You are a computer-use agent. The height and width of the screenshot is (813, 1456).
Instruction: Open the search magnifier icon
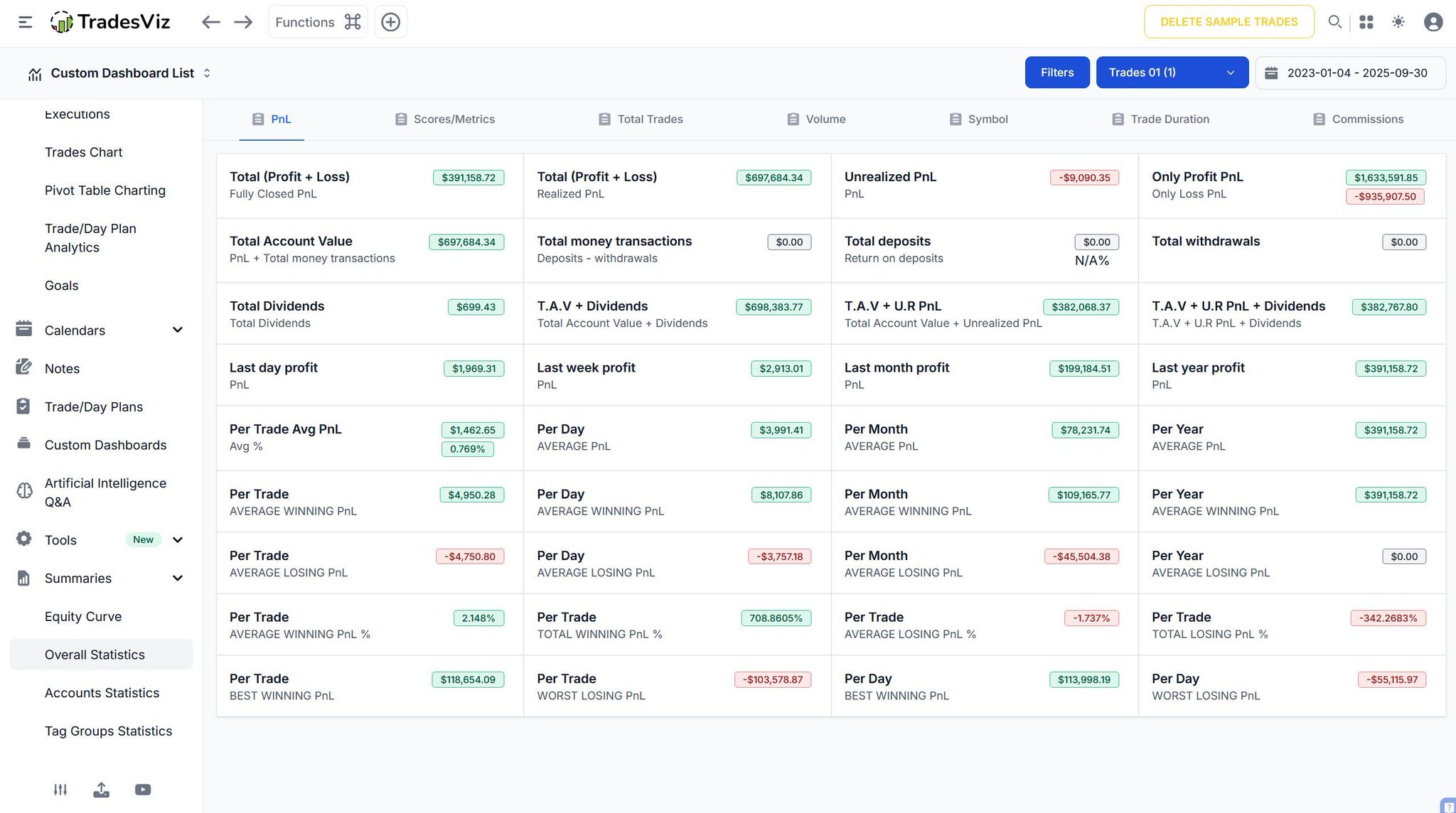[1334, 22]
